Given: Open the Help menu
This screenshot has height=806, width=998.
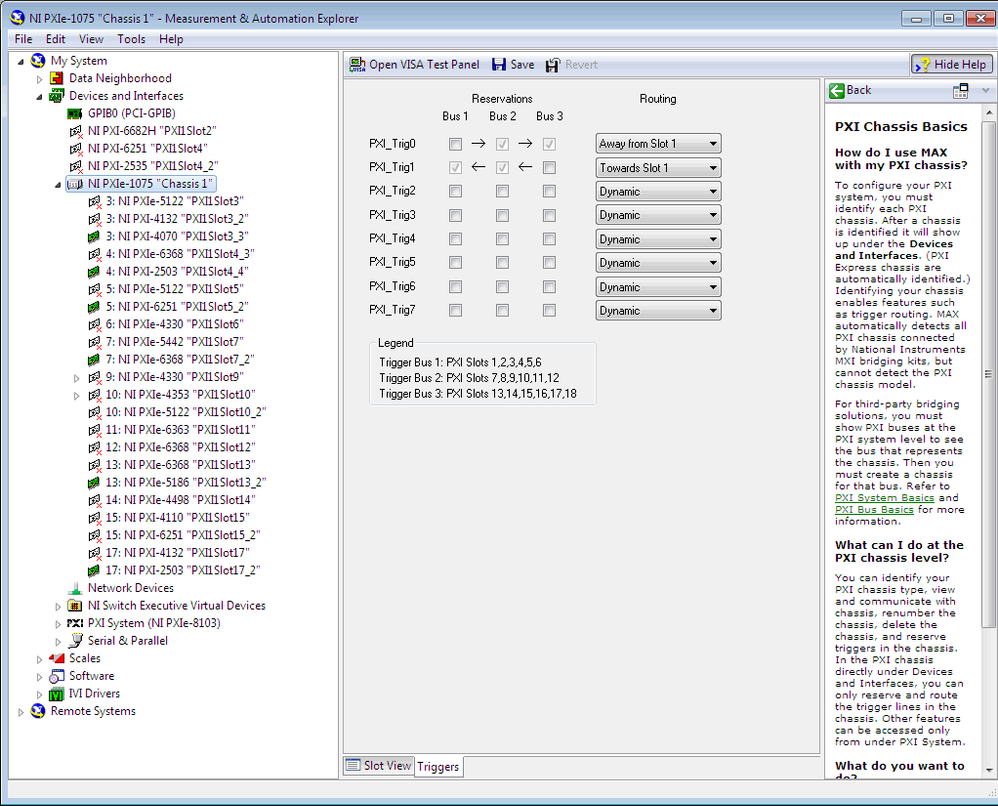Looking at the screenshot, I should point(171,39).
